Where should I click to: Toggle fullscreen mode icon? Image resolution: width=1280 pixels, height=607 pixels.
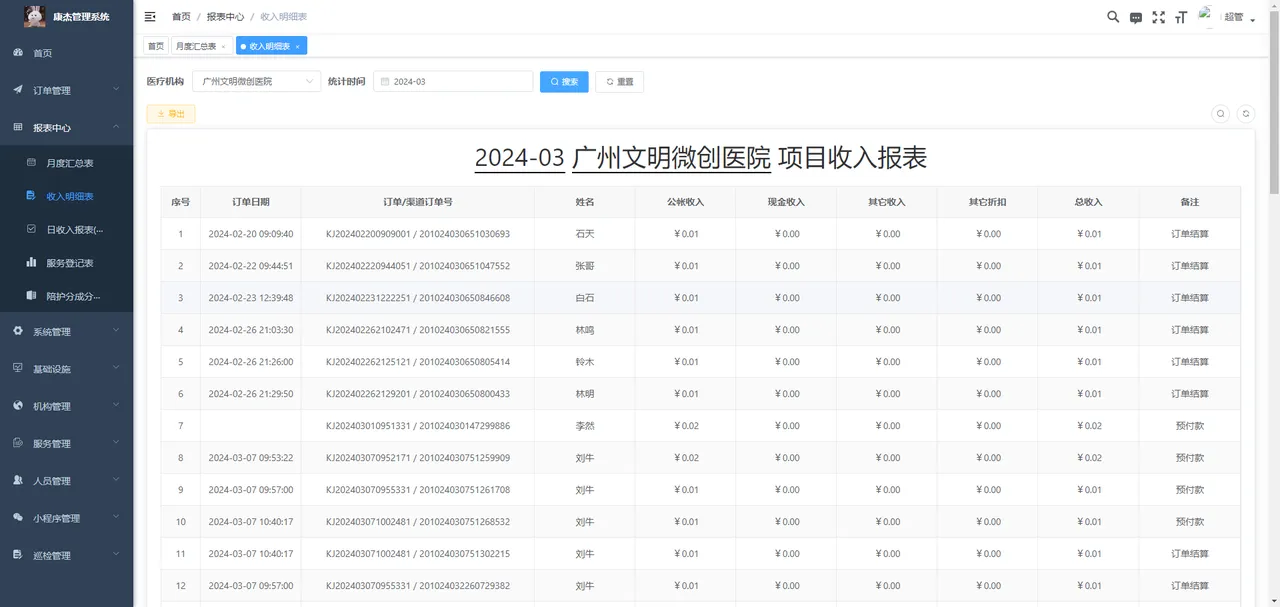(1159, 17)
